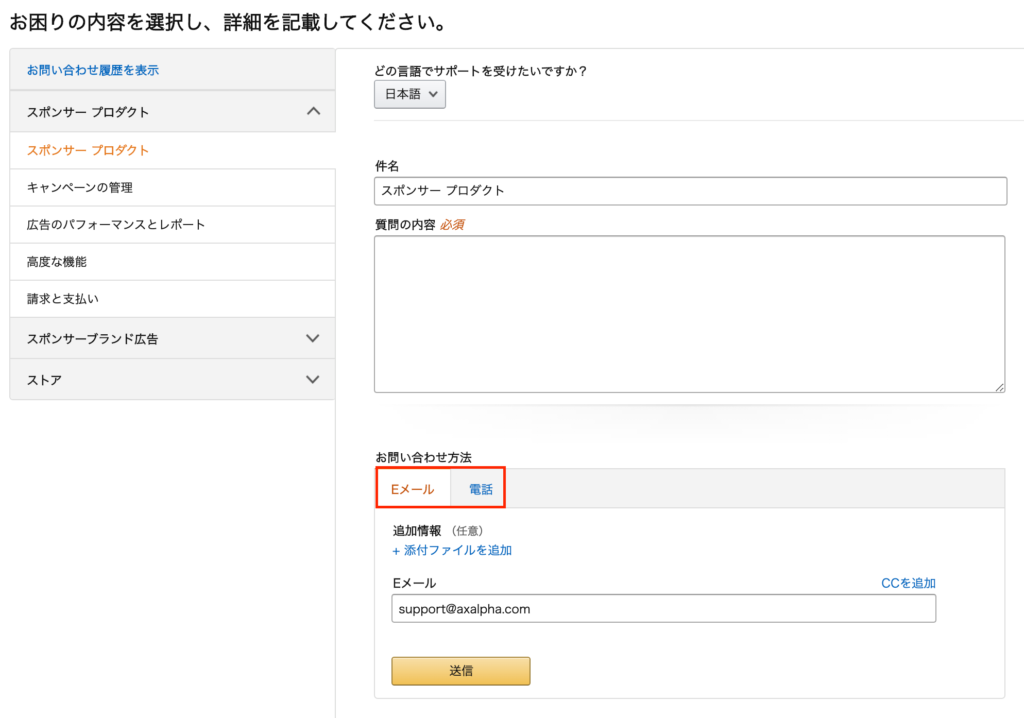Click the 質問の内容 text area
The width and height of the screenshot is (1024, 718).
click(690, 314)
